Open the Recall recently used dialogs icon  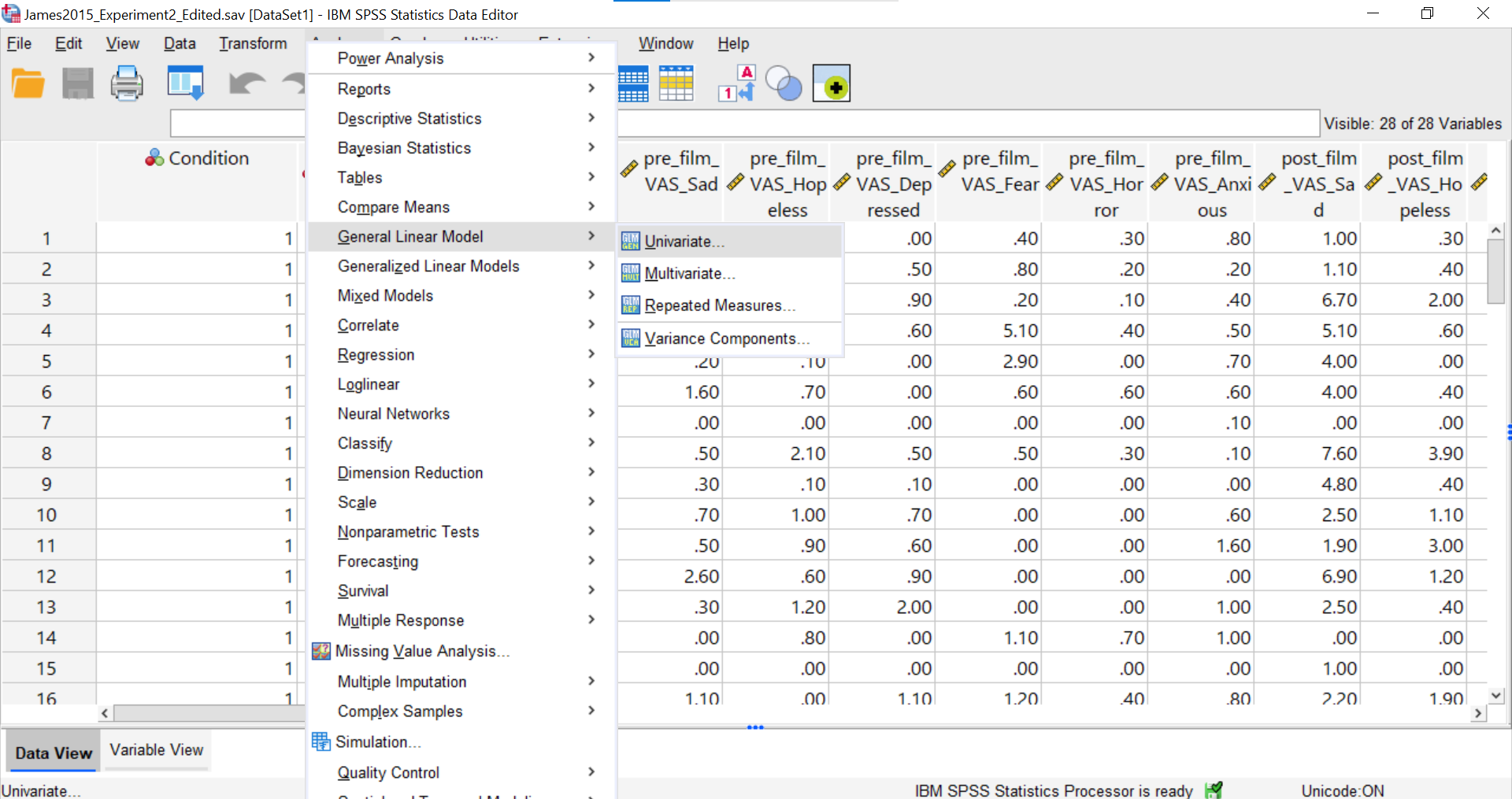tap(186, 83)
